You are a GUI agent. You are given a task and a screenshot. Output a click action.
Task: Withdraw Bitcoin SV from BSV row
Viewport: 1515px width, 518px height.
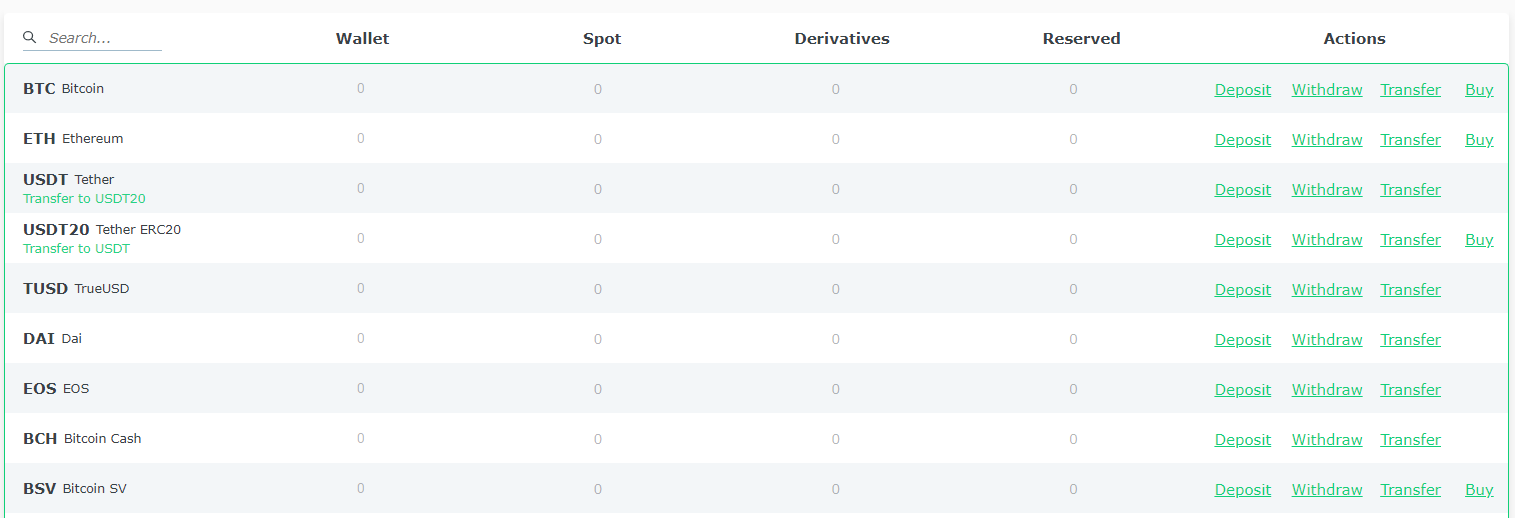coord(1326,490)
